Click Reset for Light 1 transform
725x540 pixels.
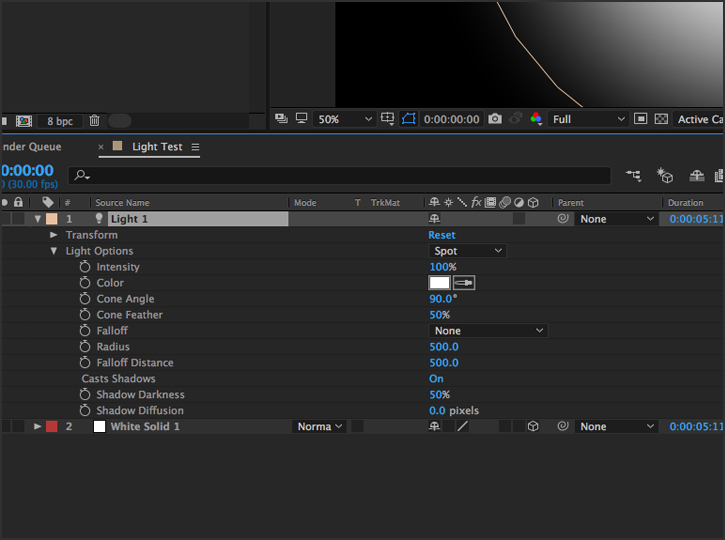(442, 235)
